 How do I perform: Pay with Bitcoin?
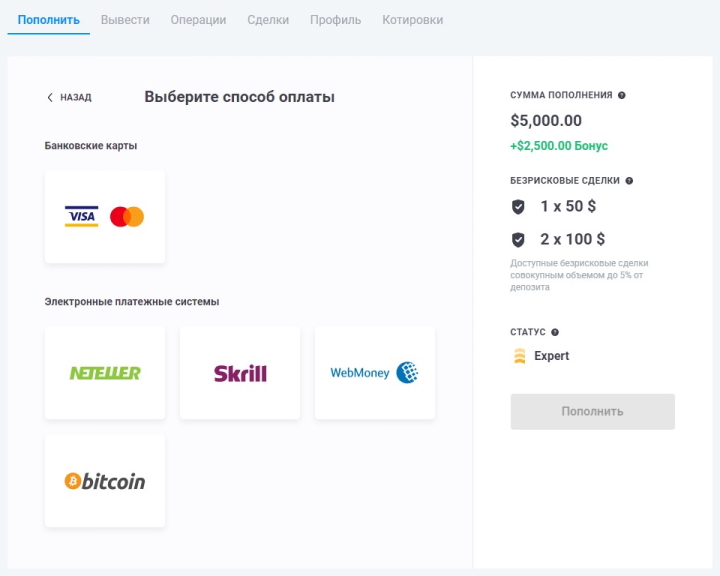105,481
